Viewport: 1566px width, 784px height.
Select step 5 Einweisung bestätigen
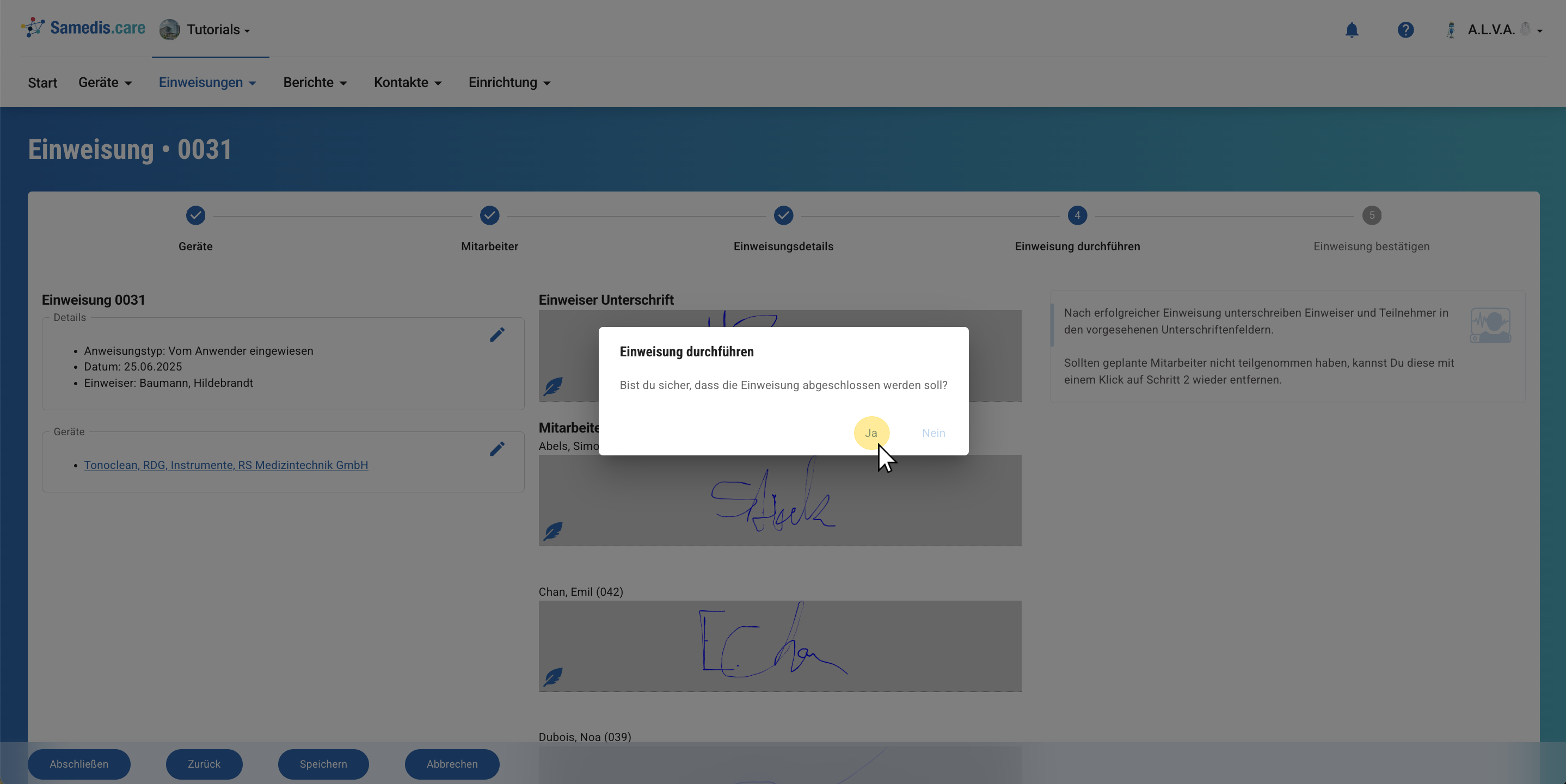(1372, 215)
